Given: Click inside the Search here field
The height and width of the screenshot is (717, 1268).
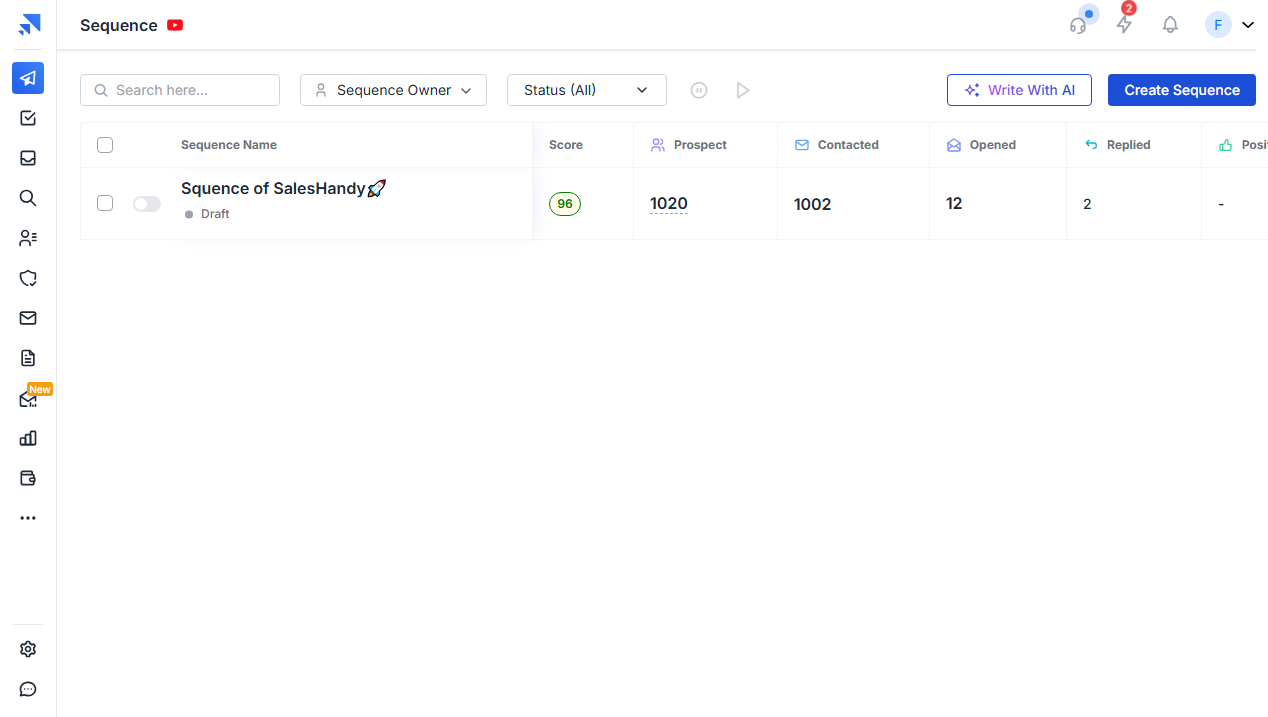Looking at the screenshot, I should pyautogui.click(x=180, y=90).
